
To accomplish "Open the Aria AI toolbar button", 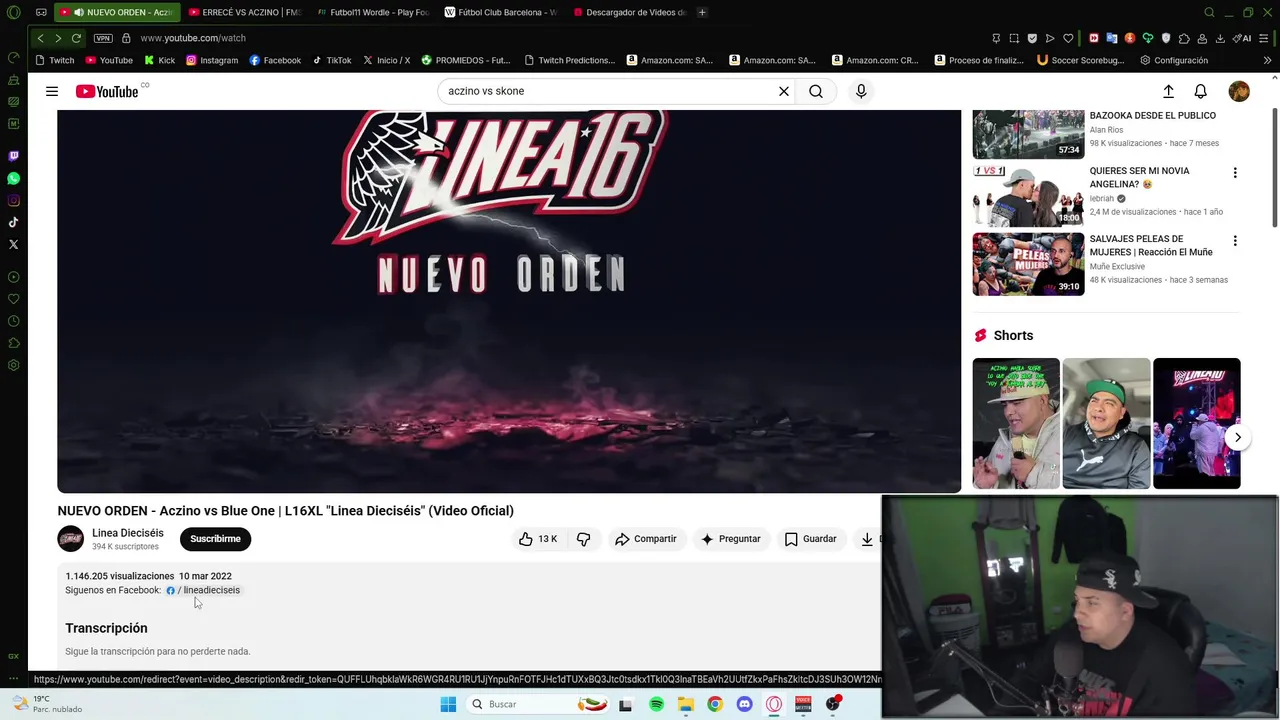I will [1242, 38].
